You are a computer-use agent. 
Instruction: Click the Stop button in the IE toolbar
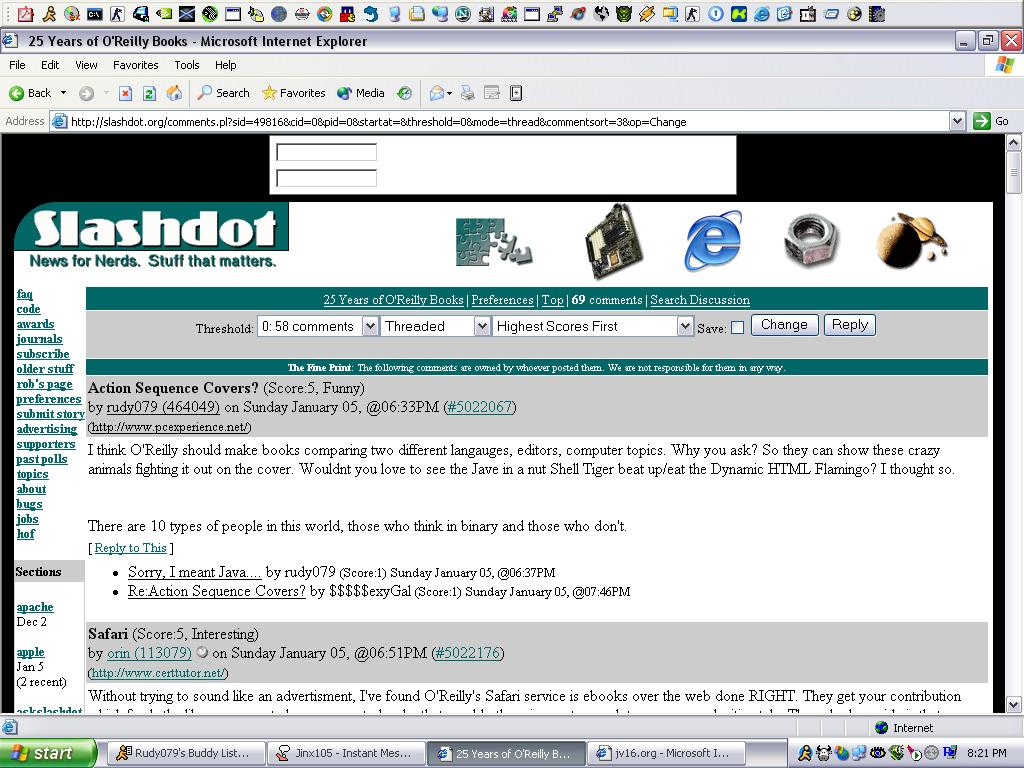click(x=125, y=93)
